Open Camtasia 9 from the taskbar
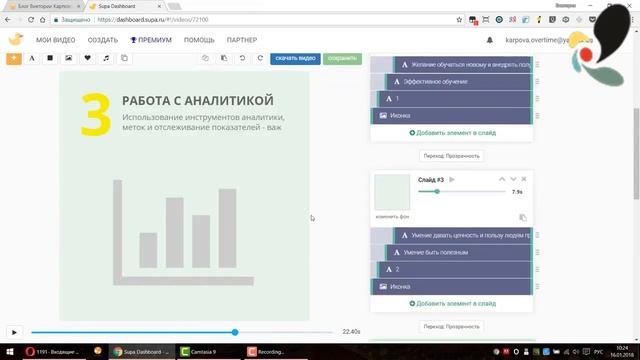This screenshot has width=640, height=360. [x=208, y=351]
